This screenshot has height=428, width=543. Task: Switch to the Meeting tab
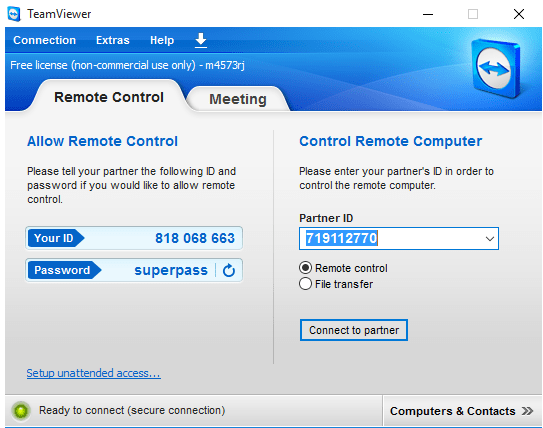point(238,99)
